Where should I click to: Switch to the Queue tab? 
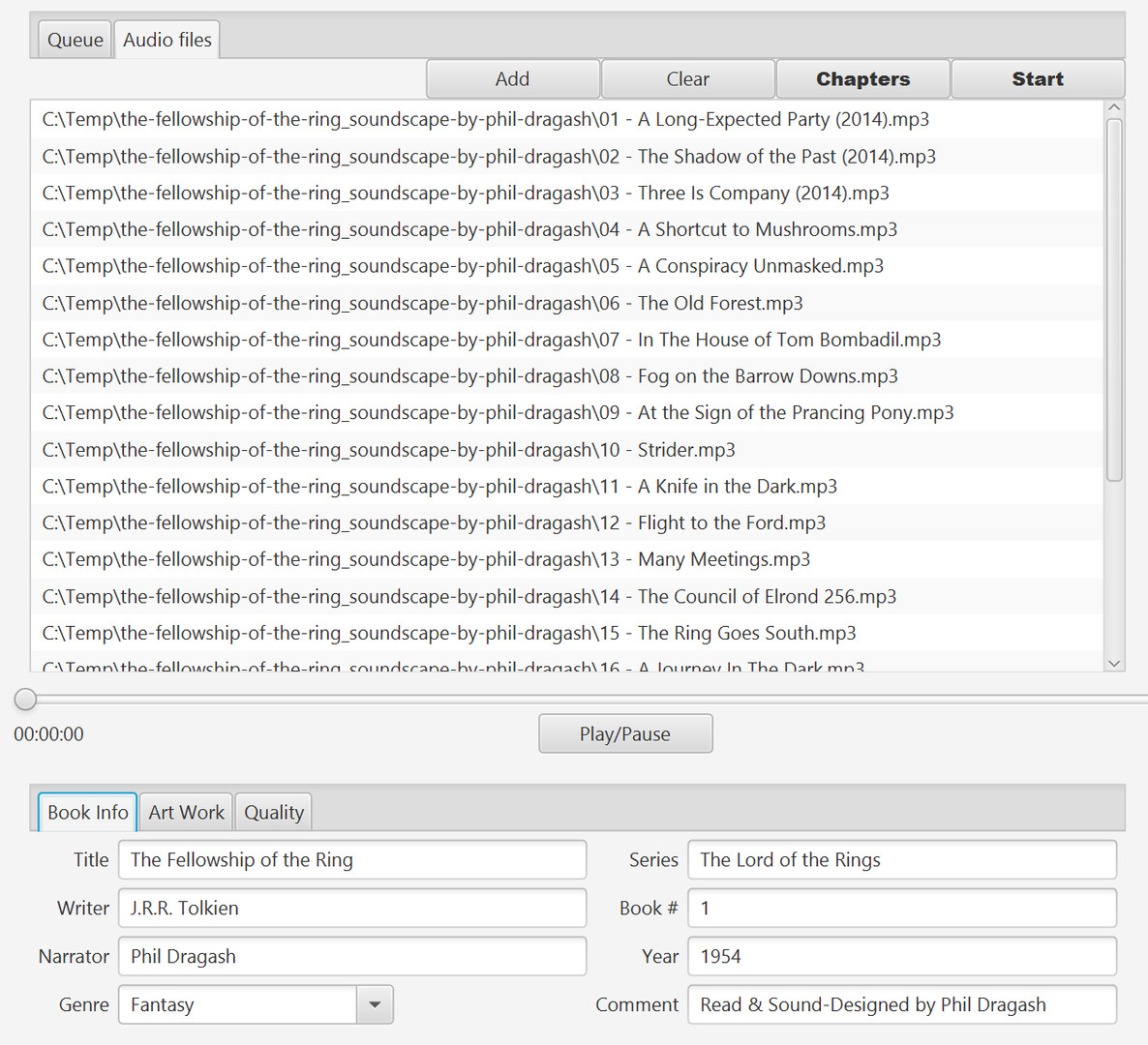pos(74,39)
